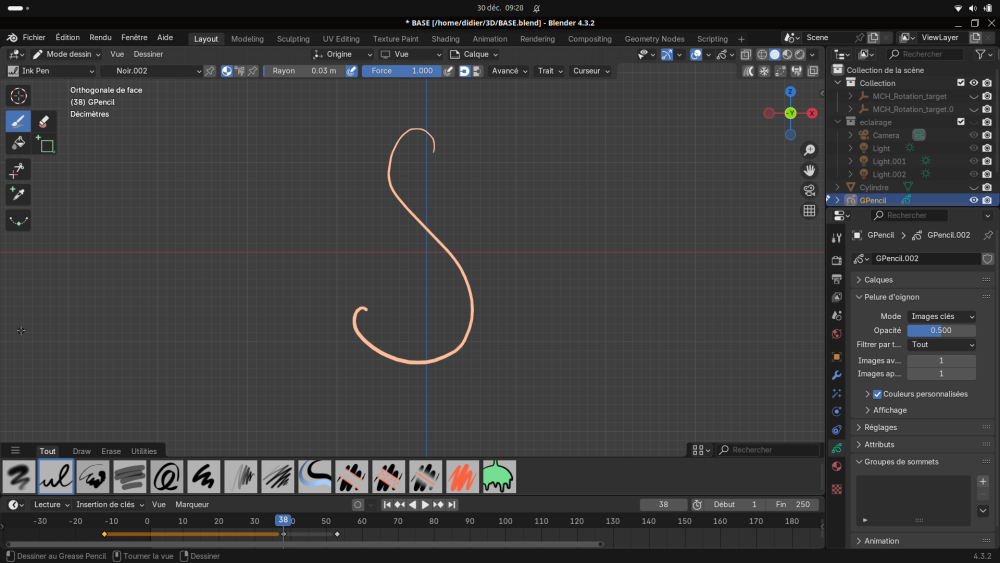This screenshot has height=563, width=1000.
Task: Expand the Calques panel
Action: coord(878,280)
